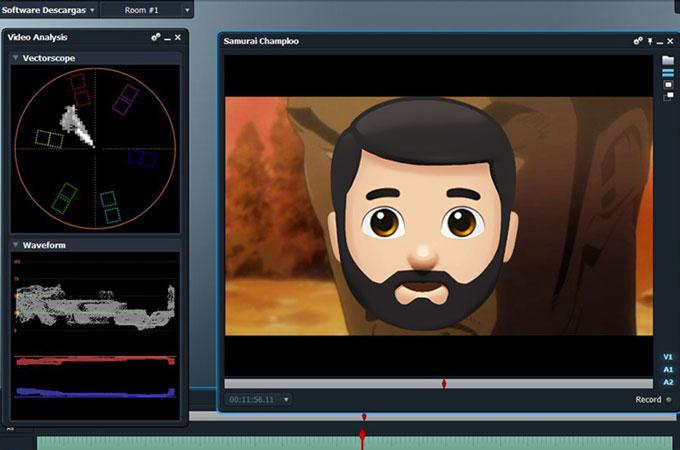Screen dimensions: 680x450
Task: Click the single tile icon in viewer sidebar
Action: pyautogui.click(x=668, y=85)
